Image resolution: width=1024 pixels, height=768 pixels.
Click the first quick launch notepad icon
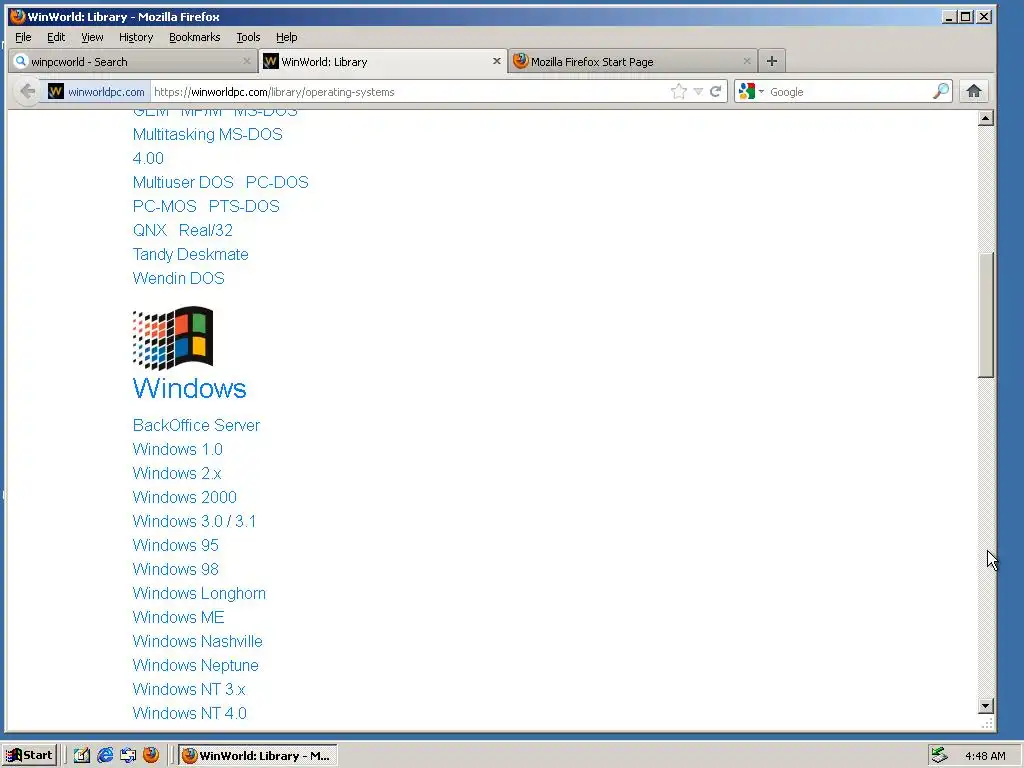(x=82, y=756)
